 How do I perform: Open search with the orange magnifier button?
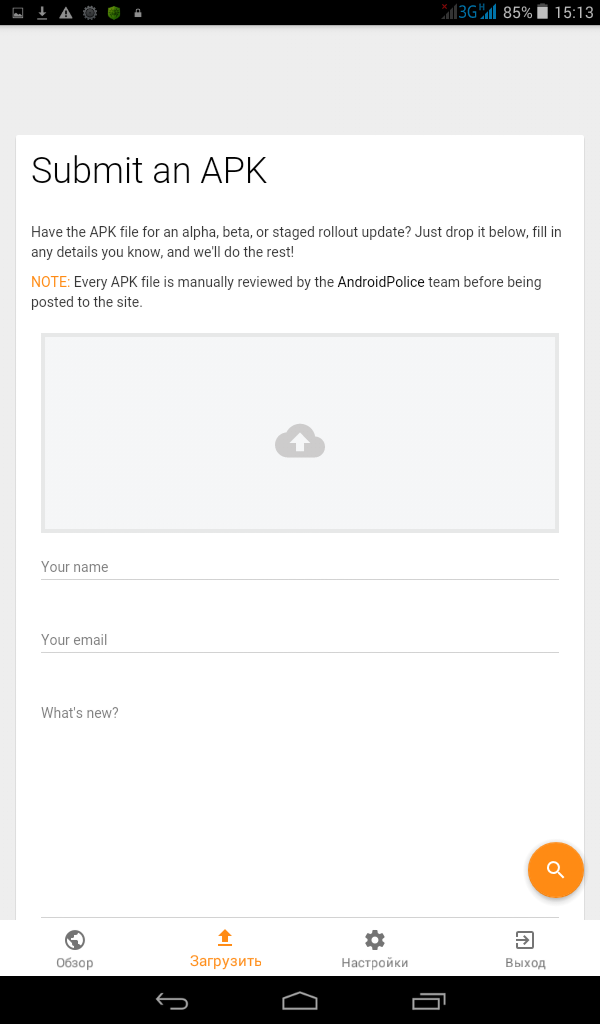tap(556, 870)
